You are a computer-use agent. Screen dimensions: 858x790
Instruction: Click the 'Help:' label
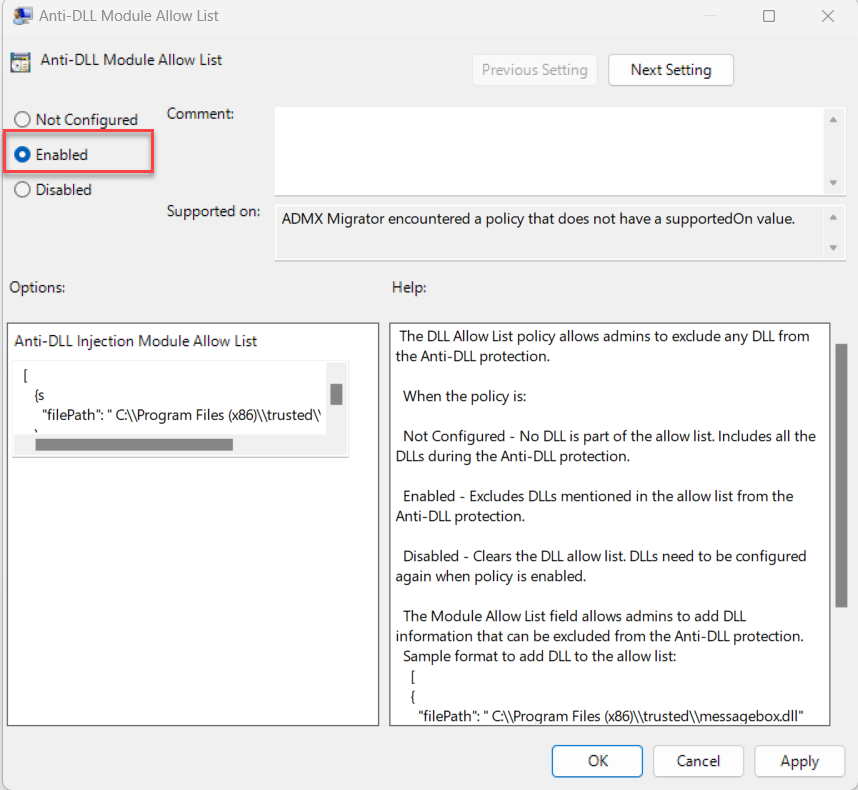pyautogui.click(x=409, y=287)
